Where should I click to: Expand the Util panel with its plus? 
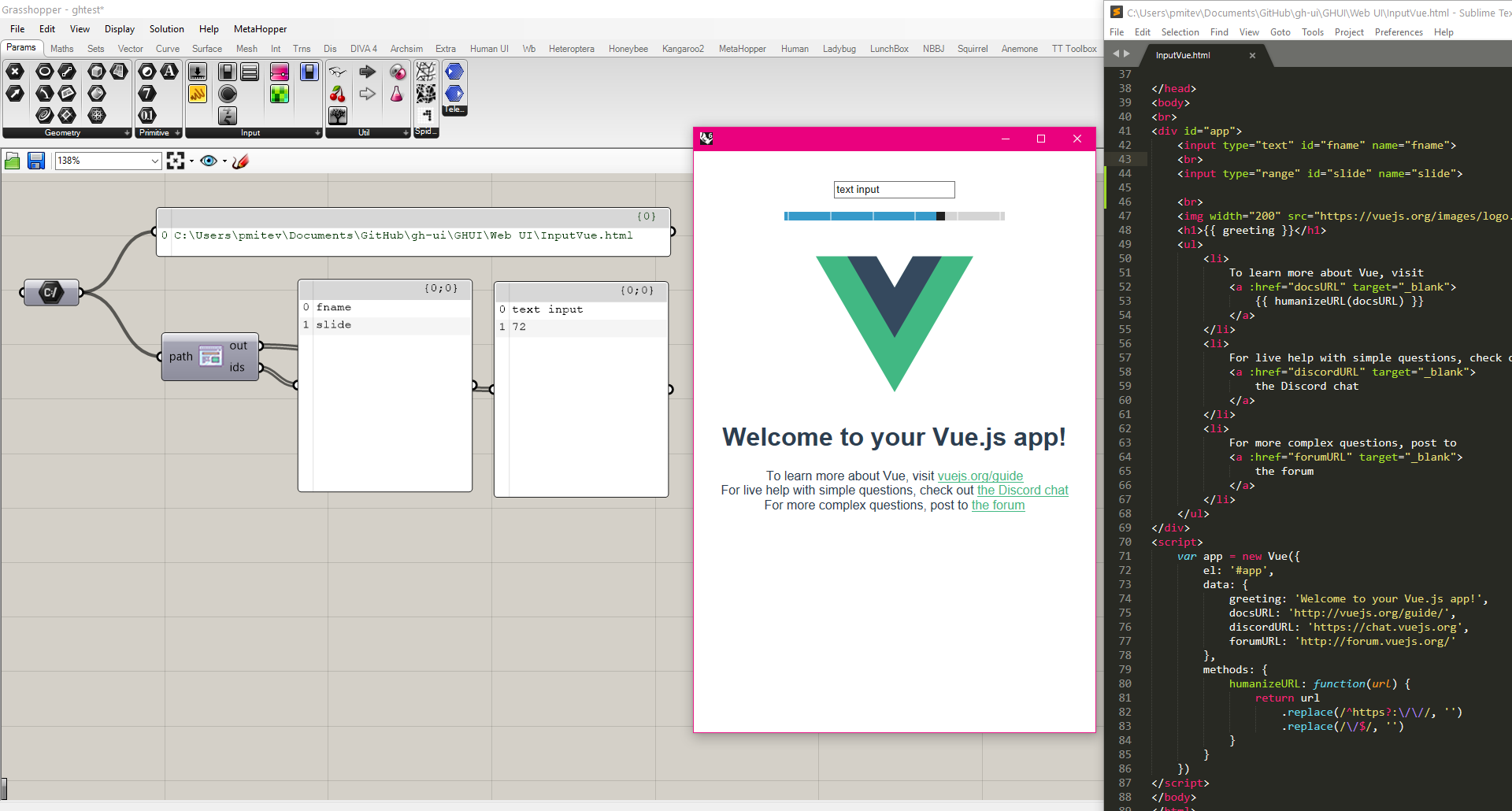(x=406, y=133)
